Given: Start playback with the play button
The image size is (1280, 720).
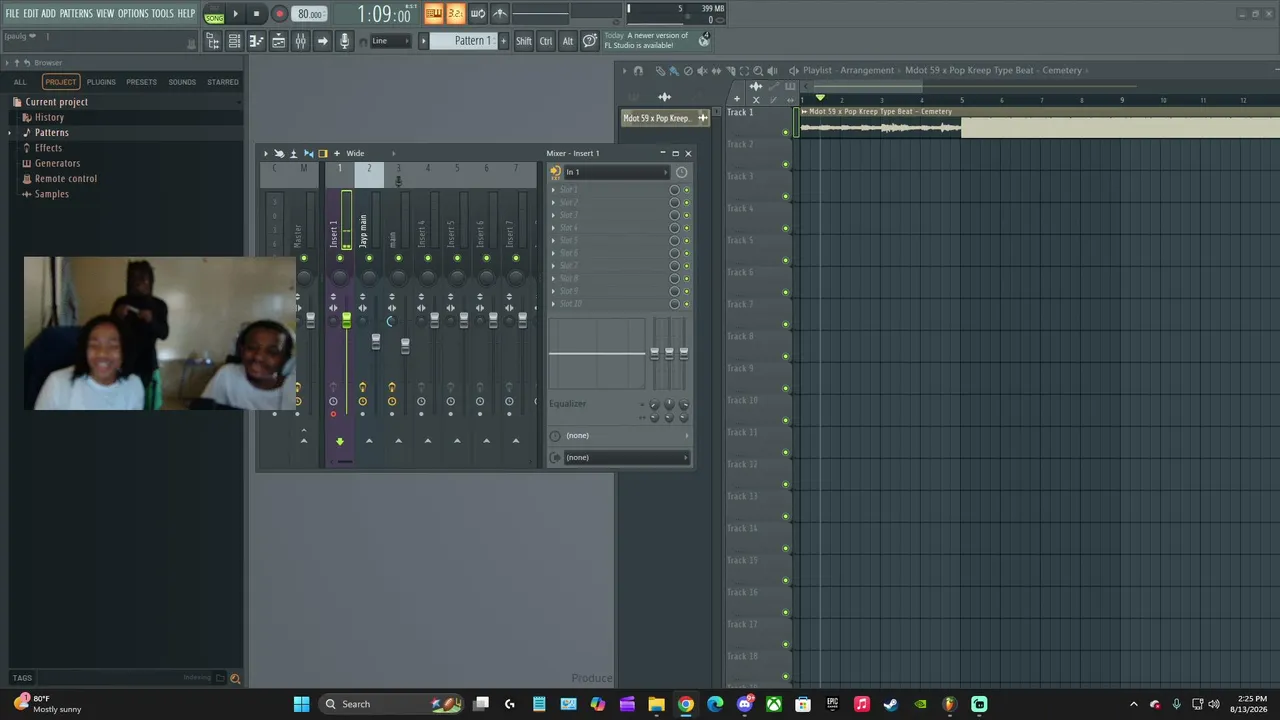Looking at the screenshot, I should point(235,14).
